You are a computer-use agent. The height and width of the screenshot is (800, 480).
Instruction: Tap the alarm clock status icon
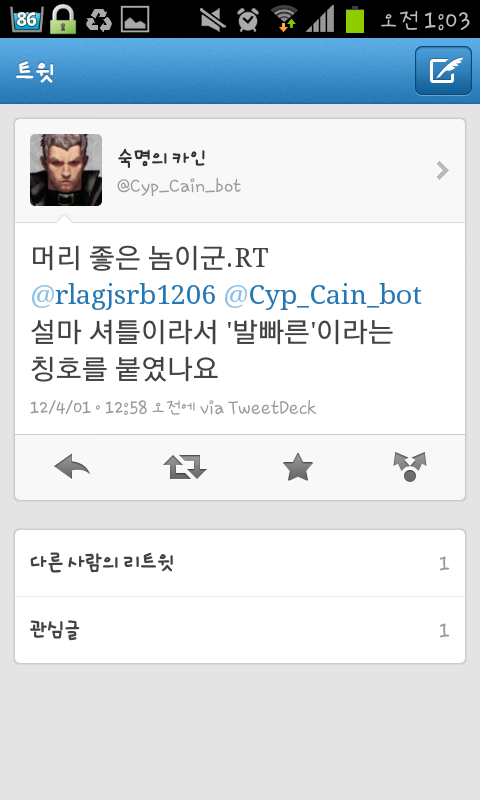pos(248,19)
